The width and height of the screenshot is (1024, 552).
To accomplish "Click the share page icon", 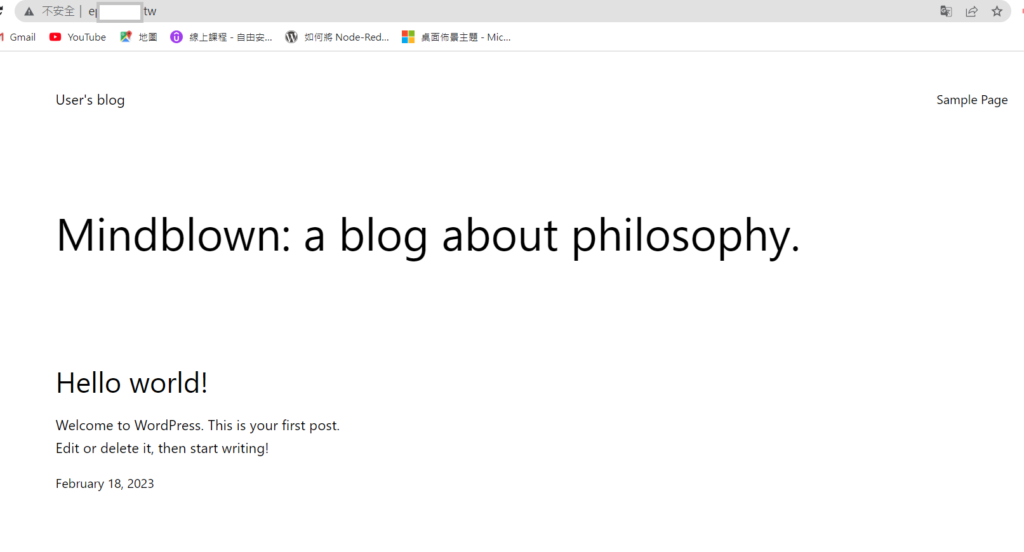I will 971,11.
